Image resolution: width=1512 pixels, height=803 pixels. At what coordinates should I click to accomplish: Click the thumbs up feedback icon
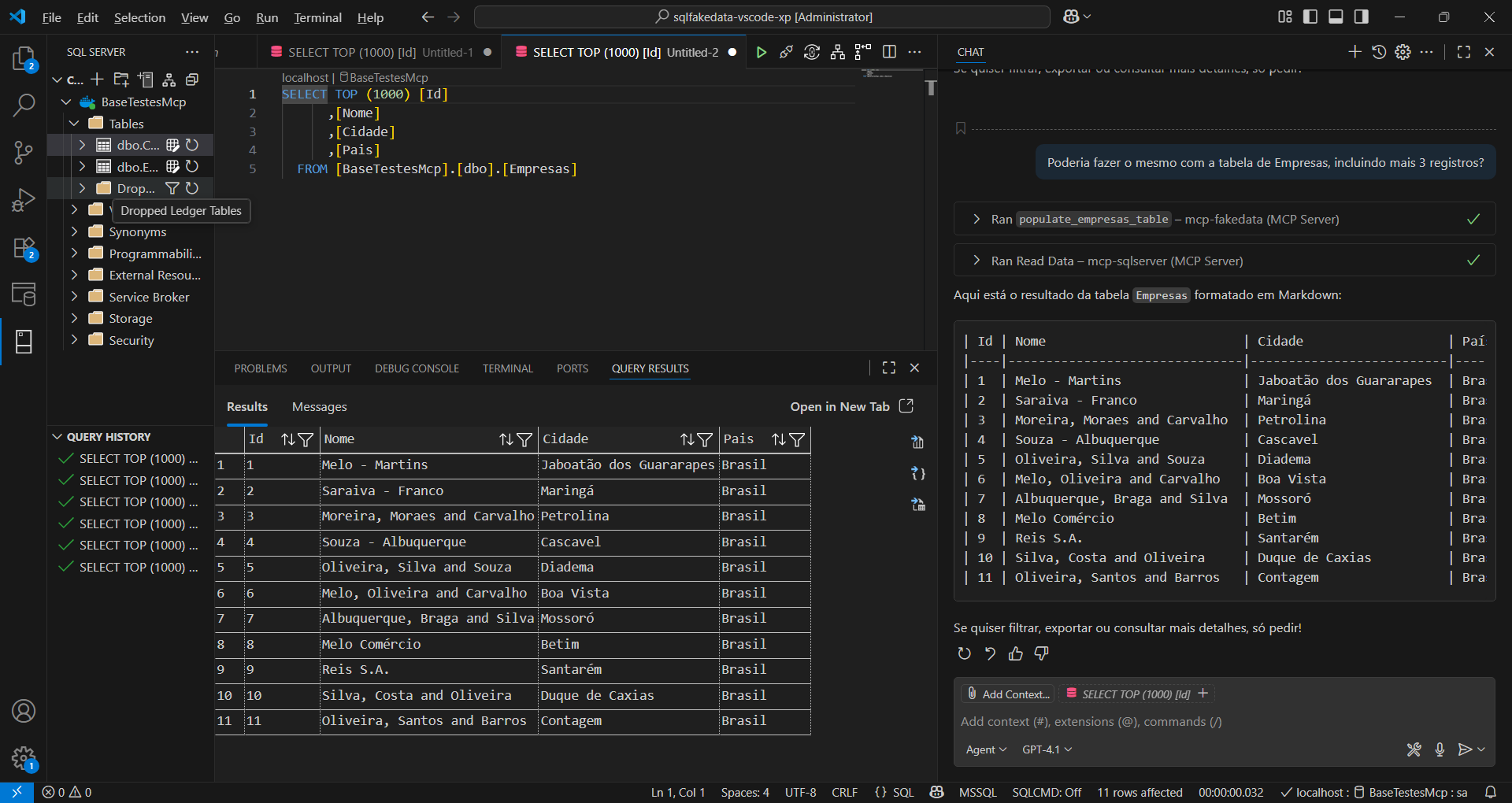click(x=1016, y=653)
